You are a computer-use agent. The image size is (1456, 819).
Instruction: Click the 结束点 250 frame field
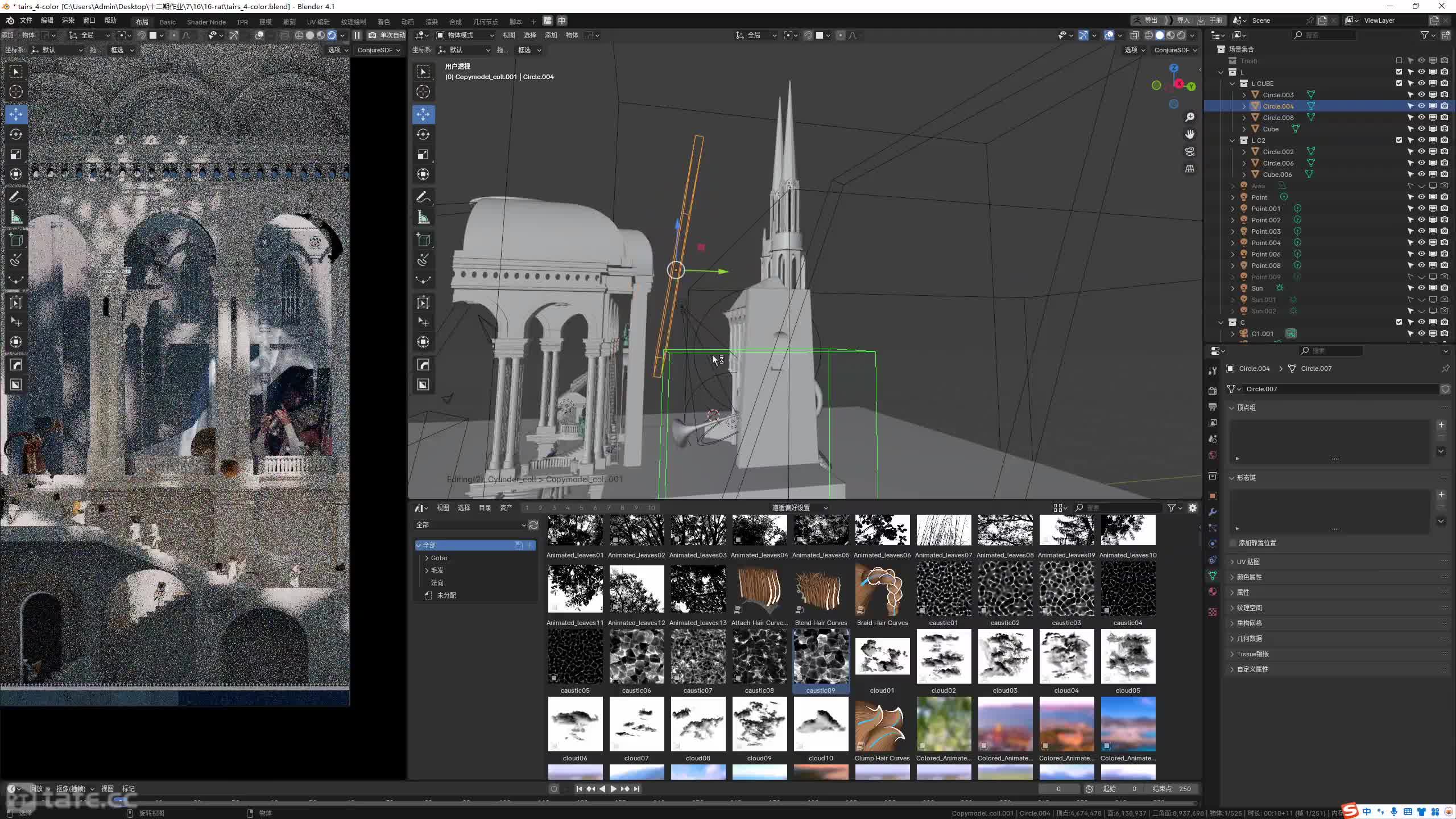pyautogui.click(x=1172, y=789)
